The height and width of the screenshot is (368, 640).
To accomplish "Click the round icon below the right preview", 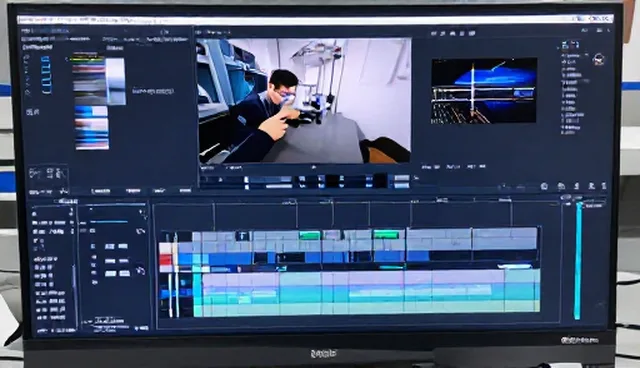I will pyautogui.click(x=544, y=186).
